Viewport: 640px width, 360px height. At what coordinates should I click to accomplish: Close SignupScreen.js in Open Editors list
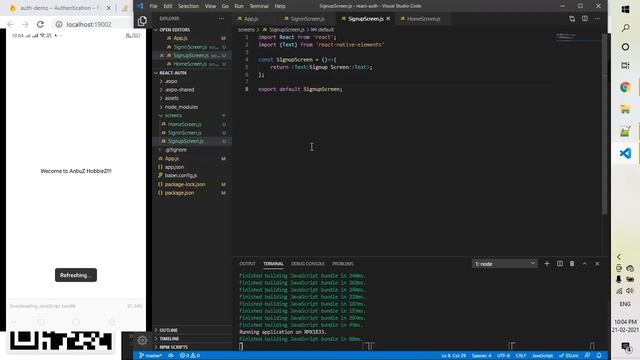click(162, 55)
